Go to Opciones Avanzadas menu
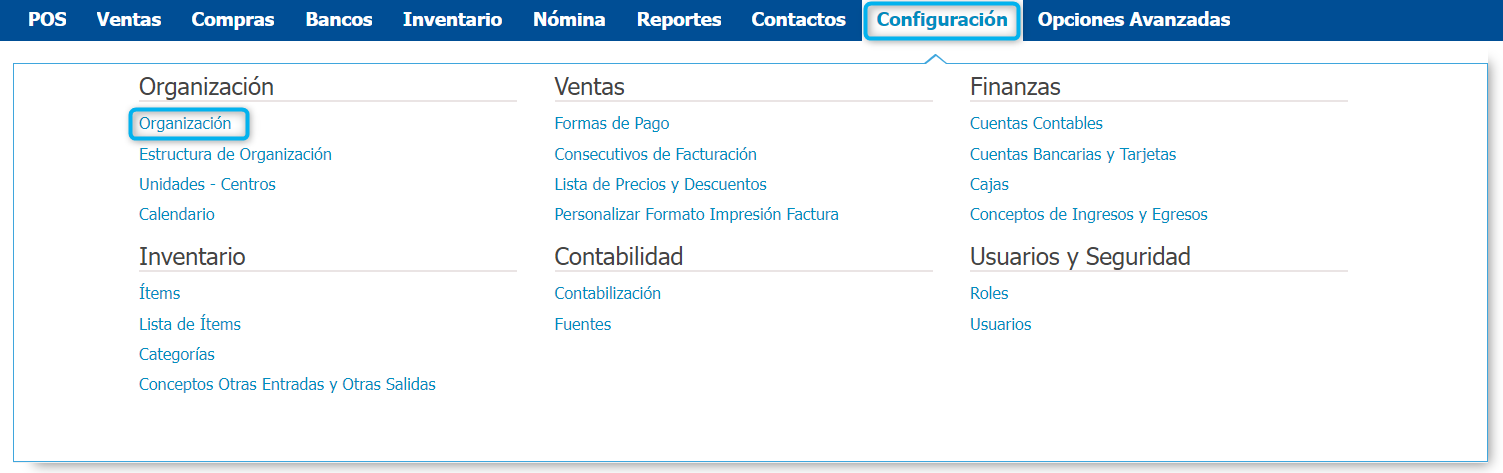Image resolution: width=1503 pixels, height=473 pixels. 1134,19
